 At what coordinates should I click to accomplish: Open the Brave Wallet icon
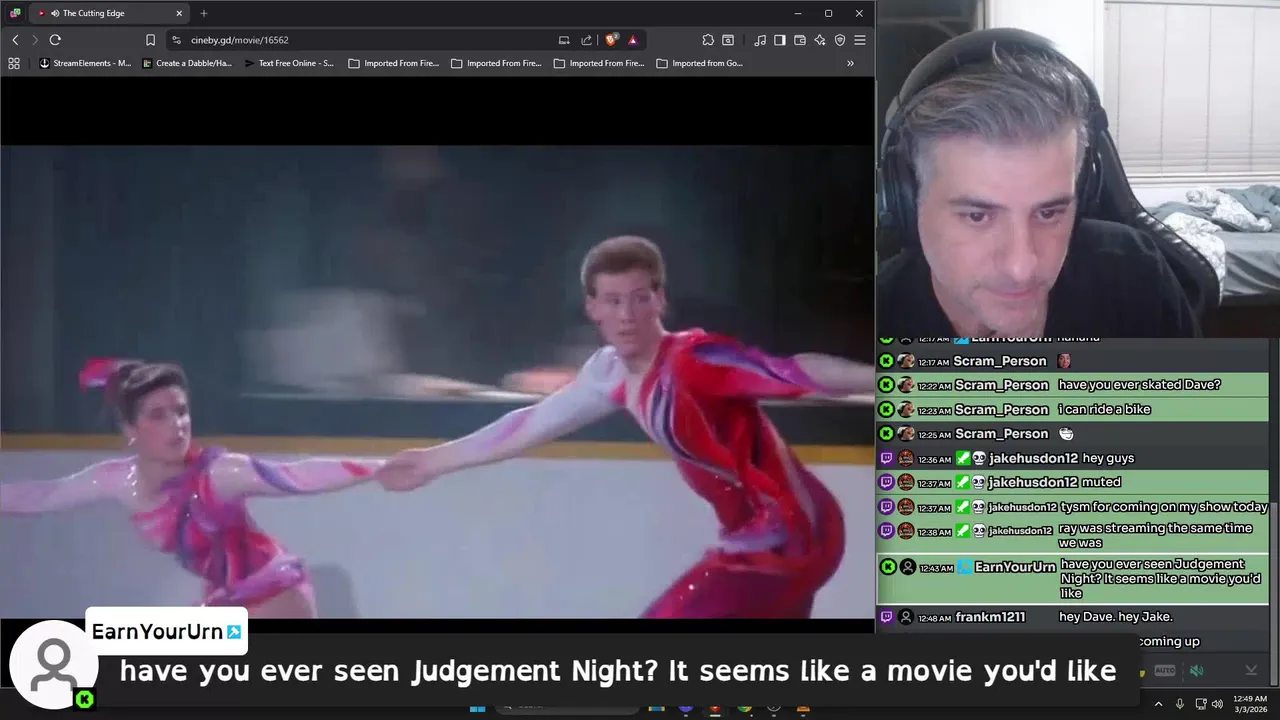(x=800, y=40)
